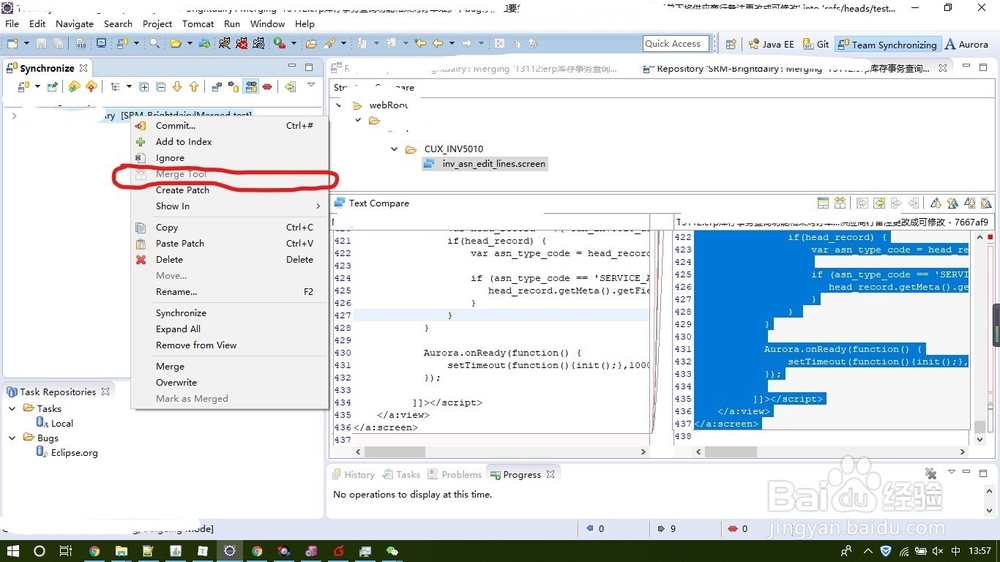
Task: Click the Quick Access input field
Action: pyautogui.click(x=675, y=43)
